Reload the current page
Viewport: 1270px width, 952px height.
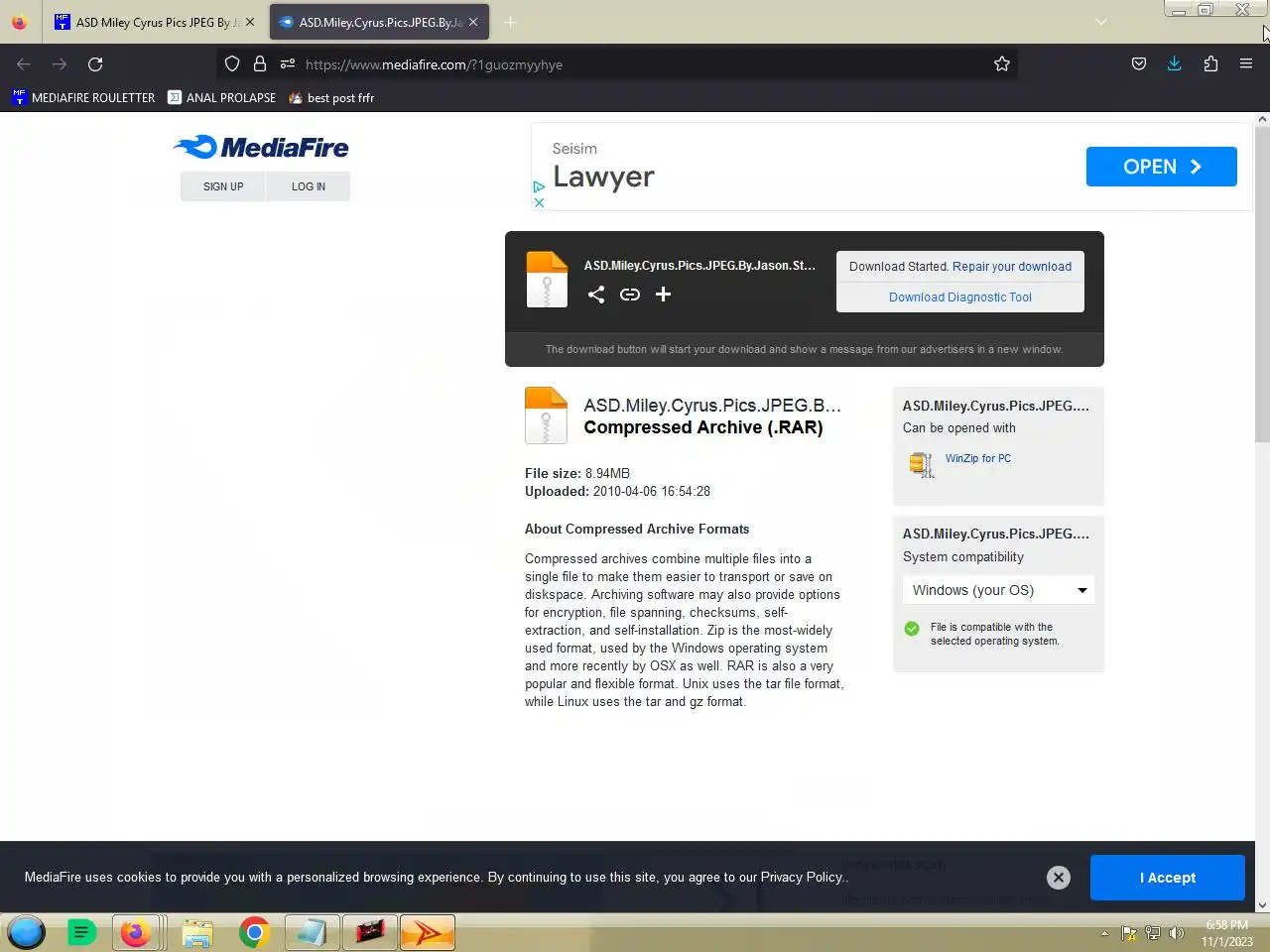[x=95, y=64]
